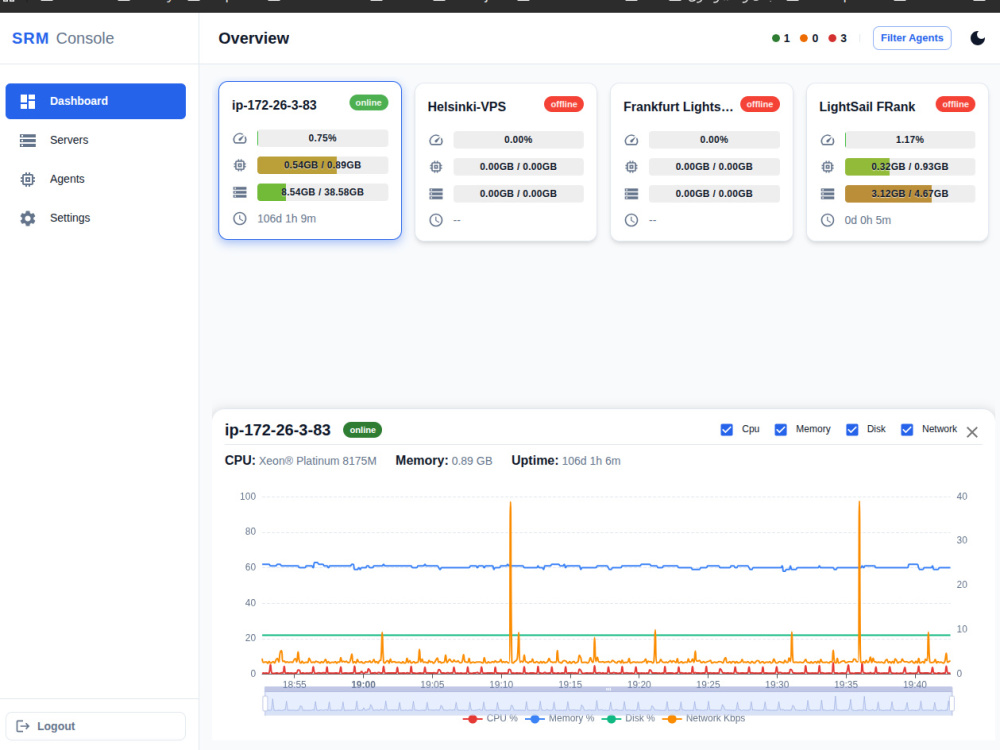
Task: Click the green online agents count
Action: point(781,38)
